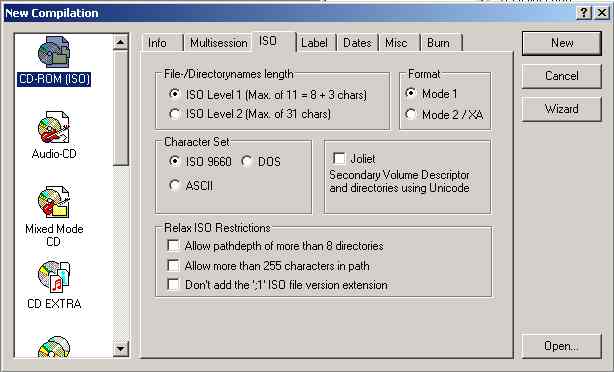Viewport: 614px width, 372px height.
Task: Tick Allow more than 255 characters in path
Action: click(x=173, y=265)
